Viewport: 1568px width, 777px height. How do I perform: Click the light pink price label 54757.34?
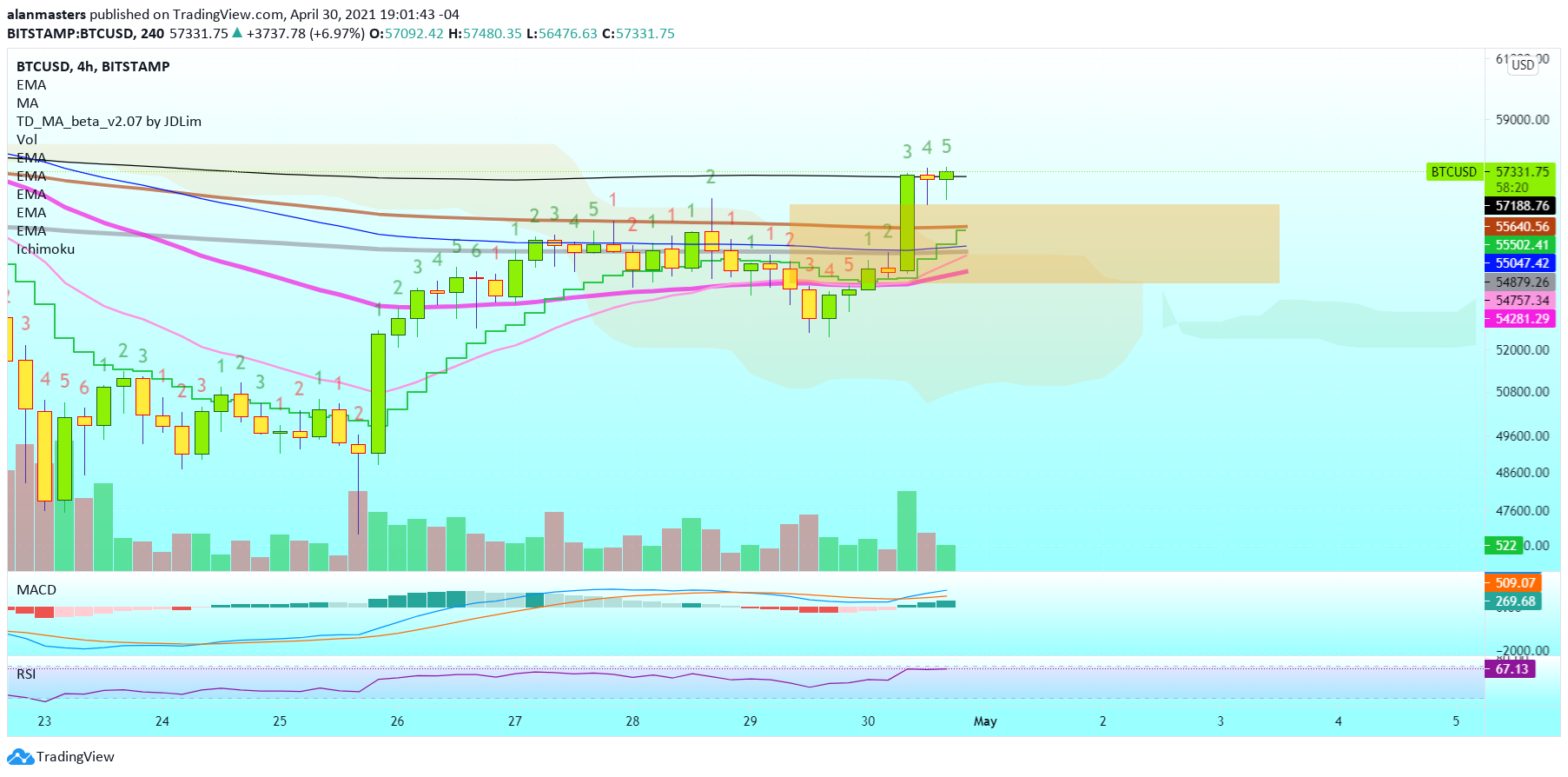[x=1520, y=300]
